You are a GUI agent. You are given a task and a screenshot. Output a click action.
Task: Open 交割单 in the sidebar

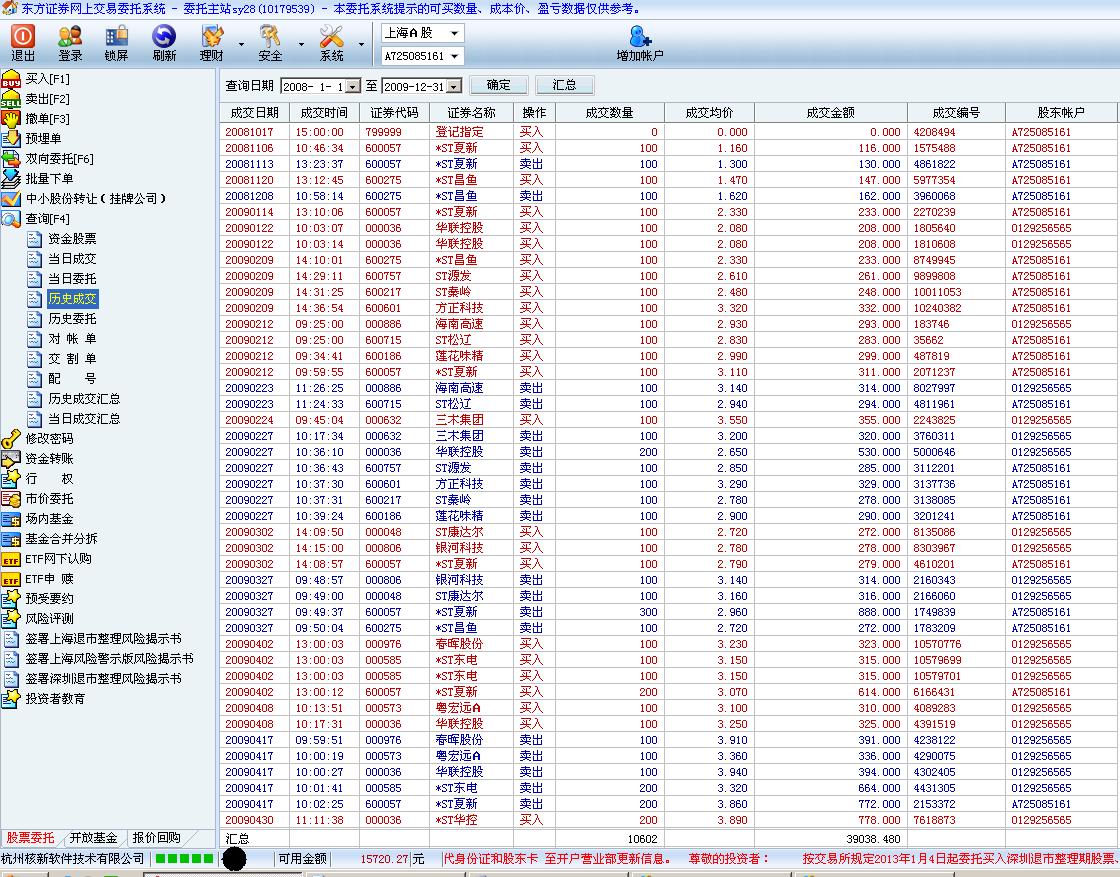72,359
